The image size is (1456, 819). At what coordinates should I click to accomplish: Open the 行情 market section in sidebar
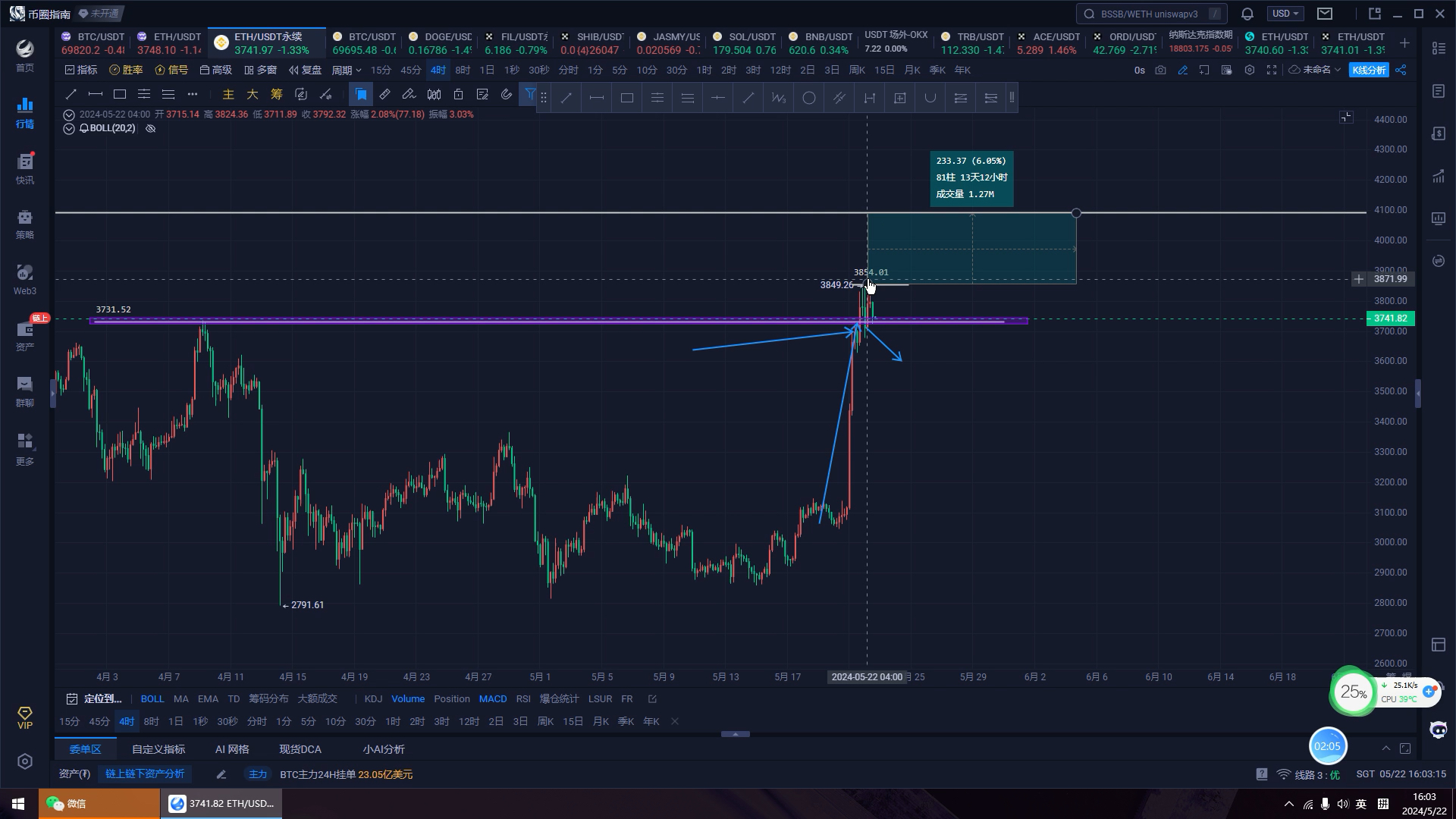point(25,112)
